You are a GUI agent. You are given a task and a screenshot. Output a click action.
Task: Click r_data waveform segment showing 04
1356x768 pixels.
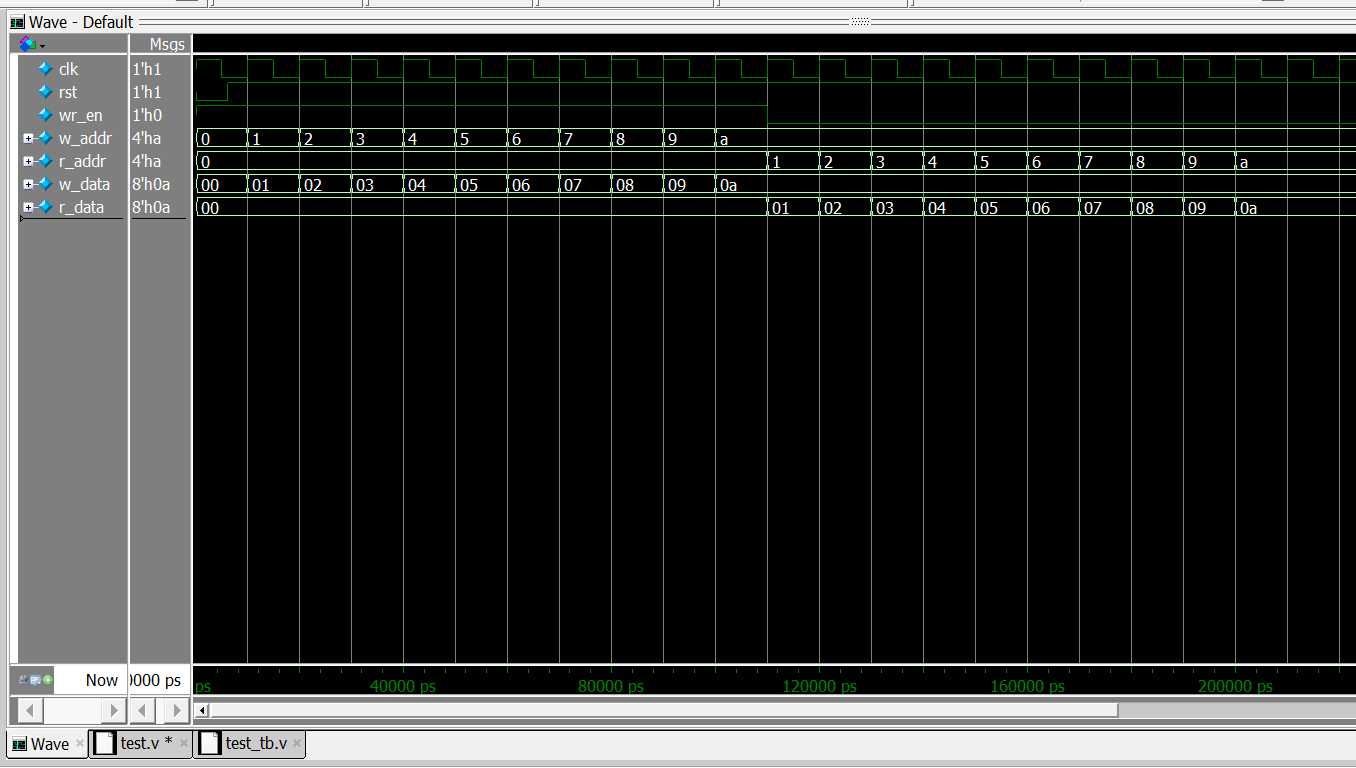click(x=949, y=208)
